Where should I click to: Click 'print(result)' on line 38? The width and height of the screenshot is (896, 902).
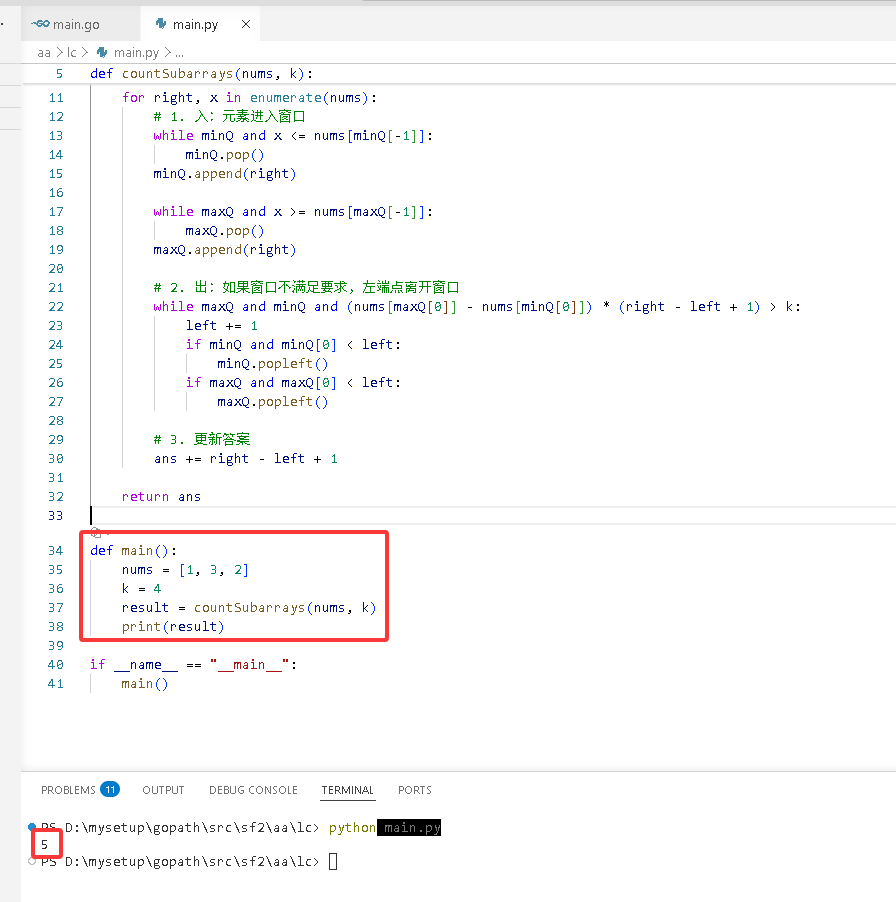(x=173, y=626)
